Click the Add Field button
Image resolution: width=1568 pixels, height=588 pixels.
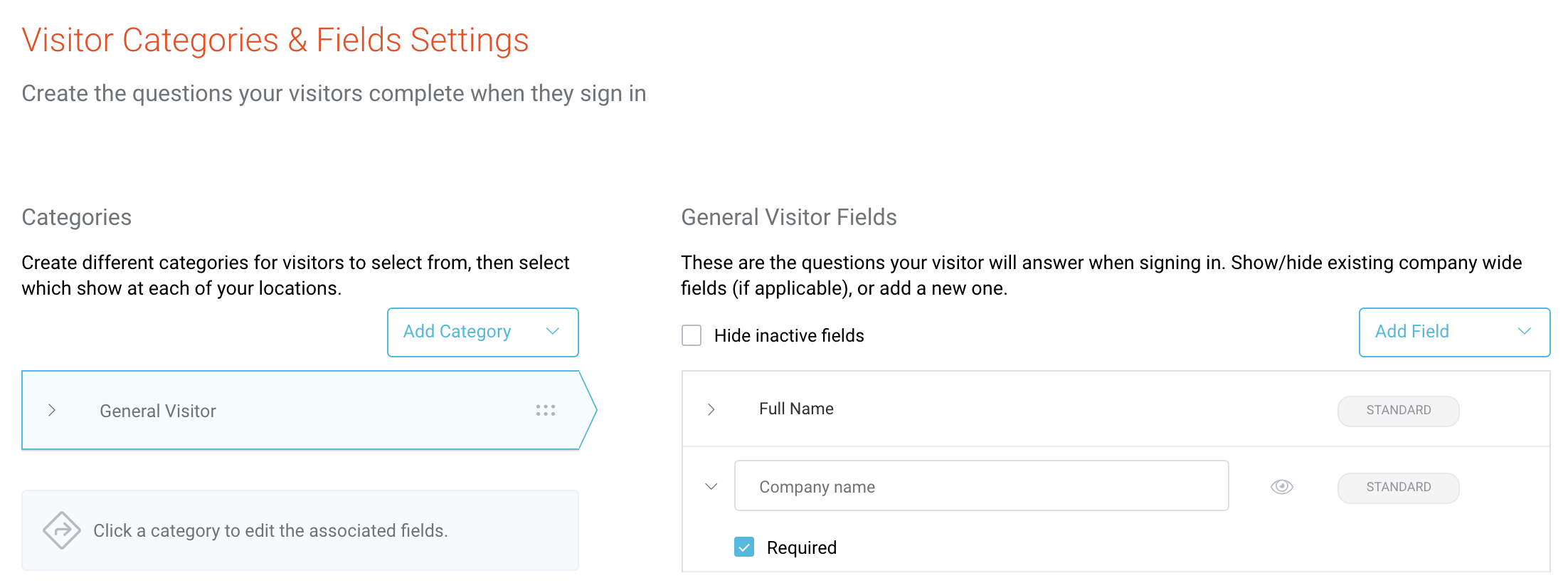[1411, 331]
